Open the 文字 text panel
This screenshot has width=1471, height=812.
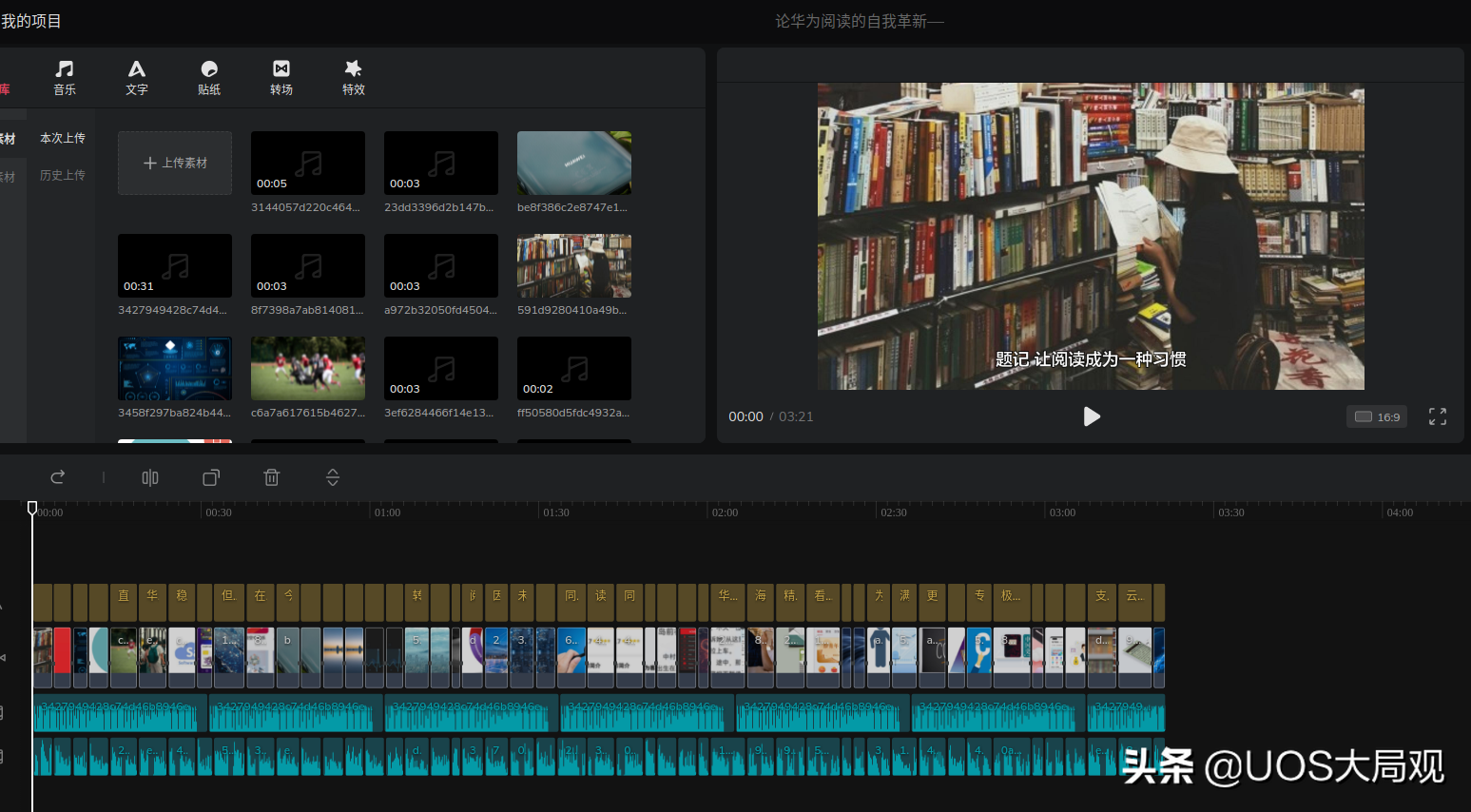pos(137,77)
